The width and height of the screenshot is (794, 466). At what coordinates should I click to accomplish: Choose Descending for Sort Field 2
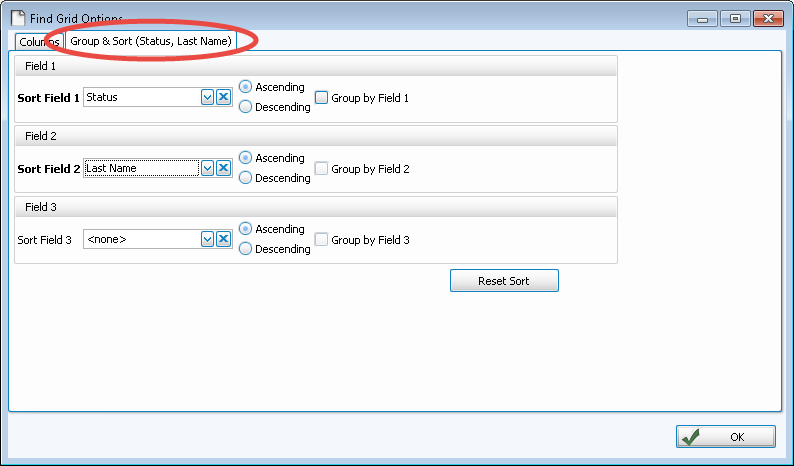(246, 178)
